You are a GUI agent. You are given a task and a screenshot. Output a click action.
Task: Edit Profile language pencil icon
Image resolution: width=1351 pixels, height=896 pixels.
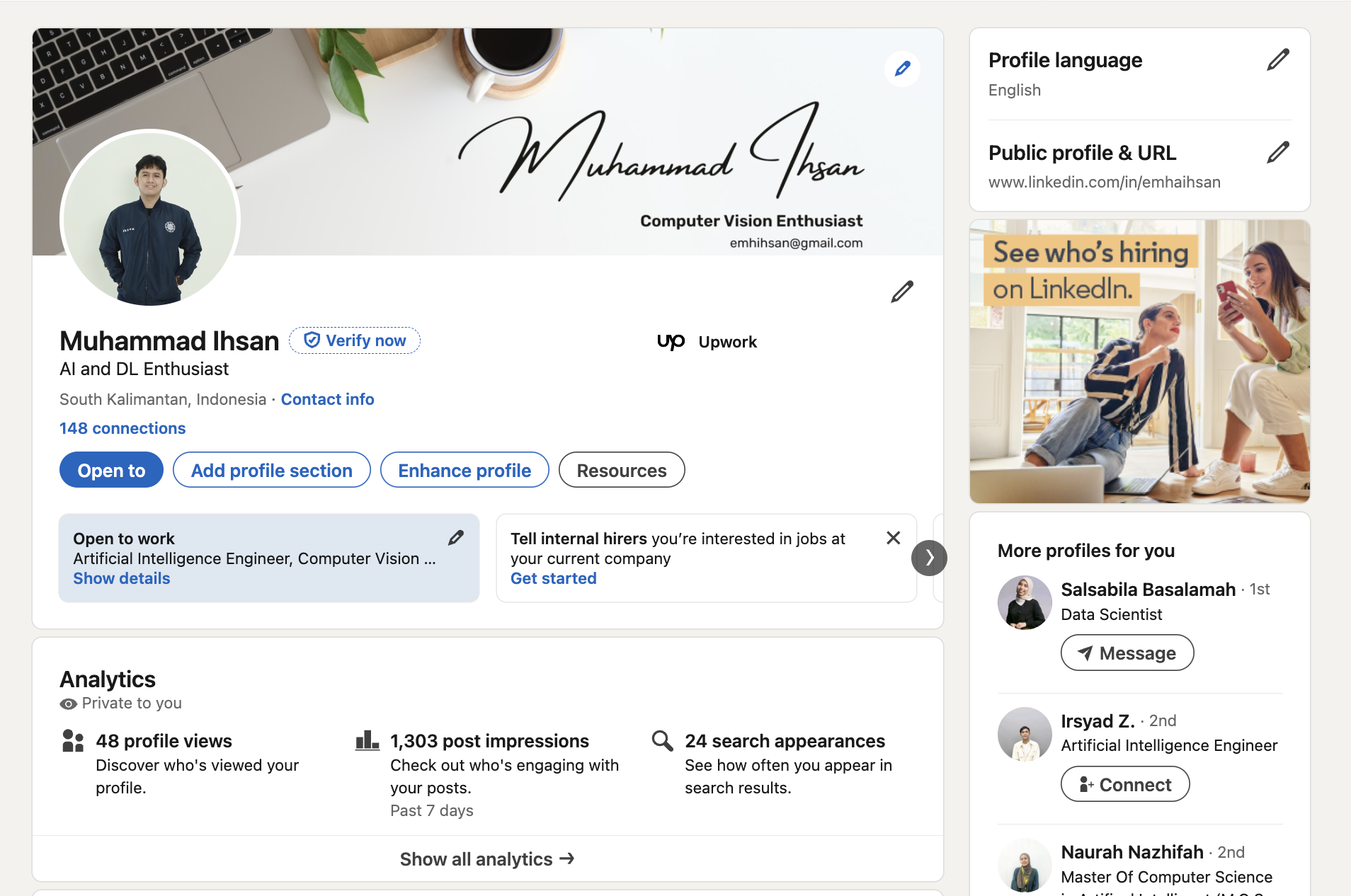(1278, 60)
